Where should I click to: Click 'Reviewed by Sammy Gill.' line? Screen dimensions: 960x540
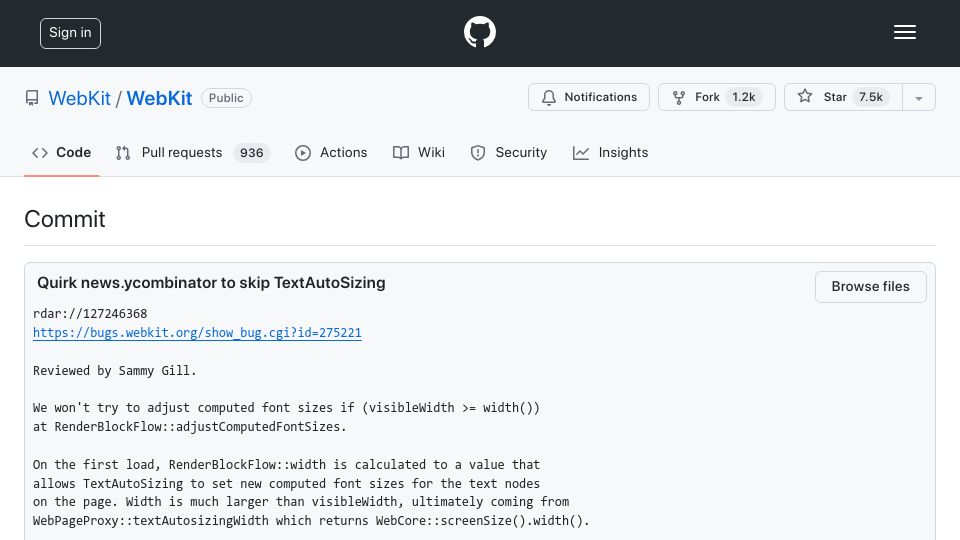pyautogui.click(x=114, y=370)
